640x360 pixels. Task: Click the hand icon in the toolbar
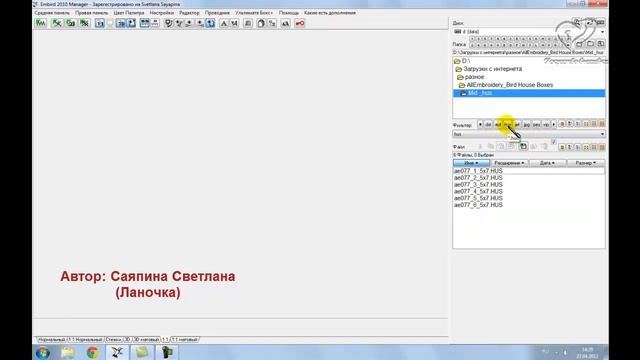pyautogui.click(x=261, y=24)
